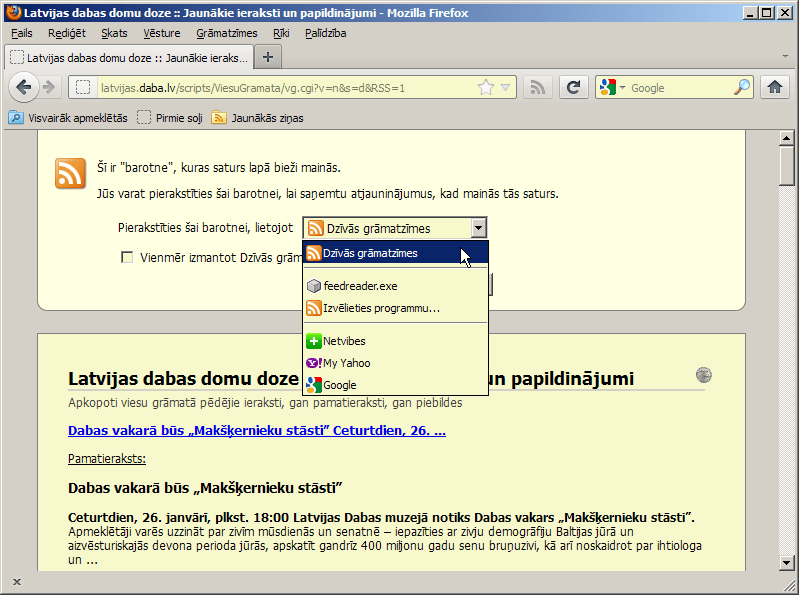Open the Google search engine selector
799x595 pixels.
pyautogui.click(x=612, y=88)
